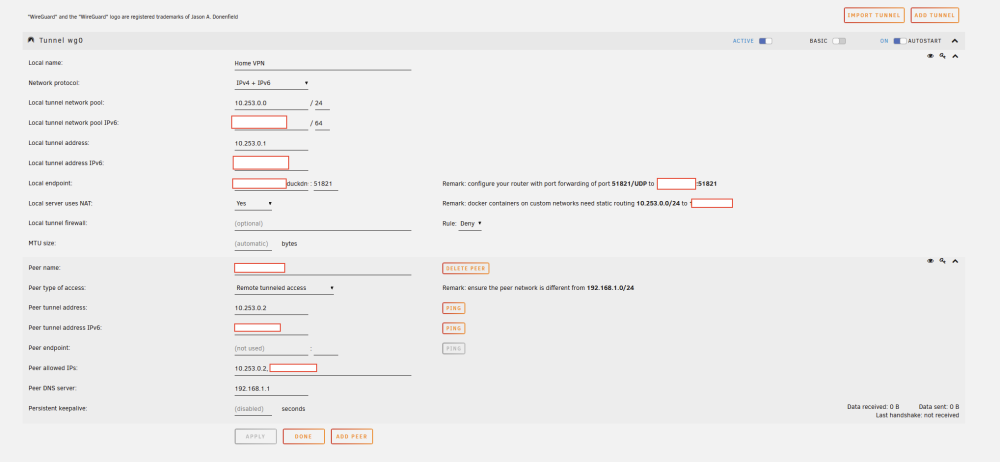Image resolution: width=1000 pixels, height=462 pixels.
Task: Collapse the peer section chevron
Action: pyautogui.click(x=955, y=261)
